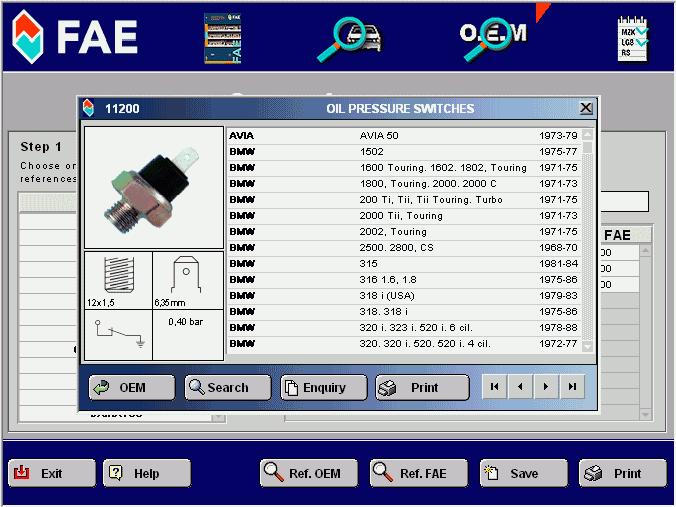Click the OEM button in dialog
Viewport: 676px width, 507px height.
pos(132,388)
